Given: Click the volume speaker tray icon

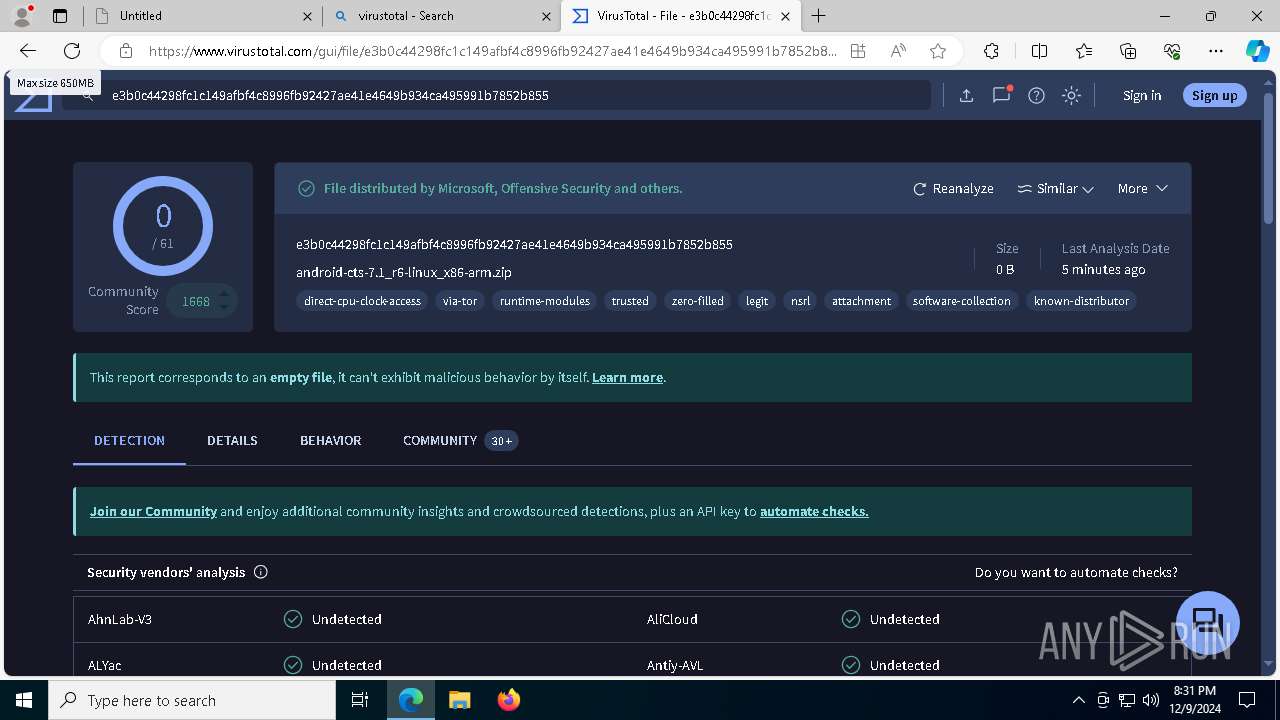Looking at the screenshot, I should click(1150, 700).
